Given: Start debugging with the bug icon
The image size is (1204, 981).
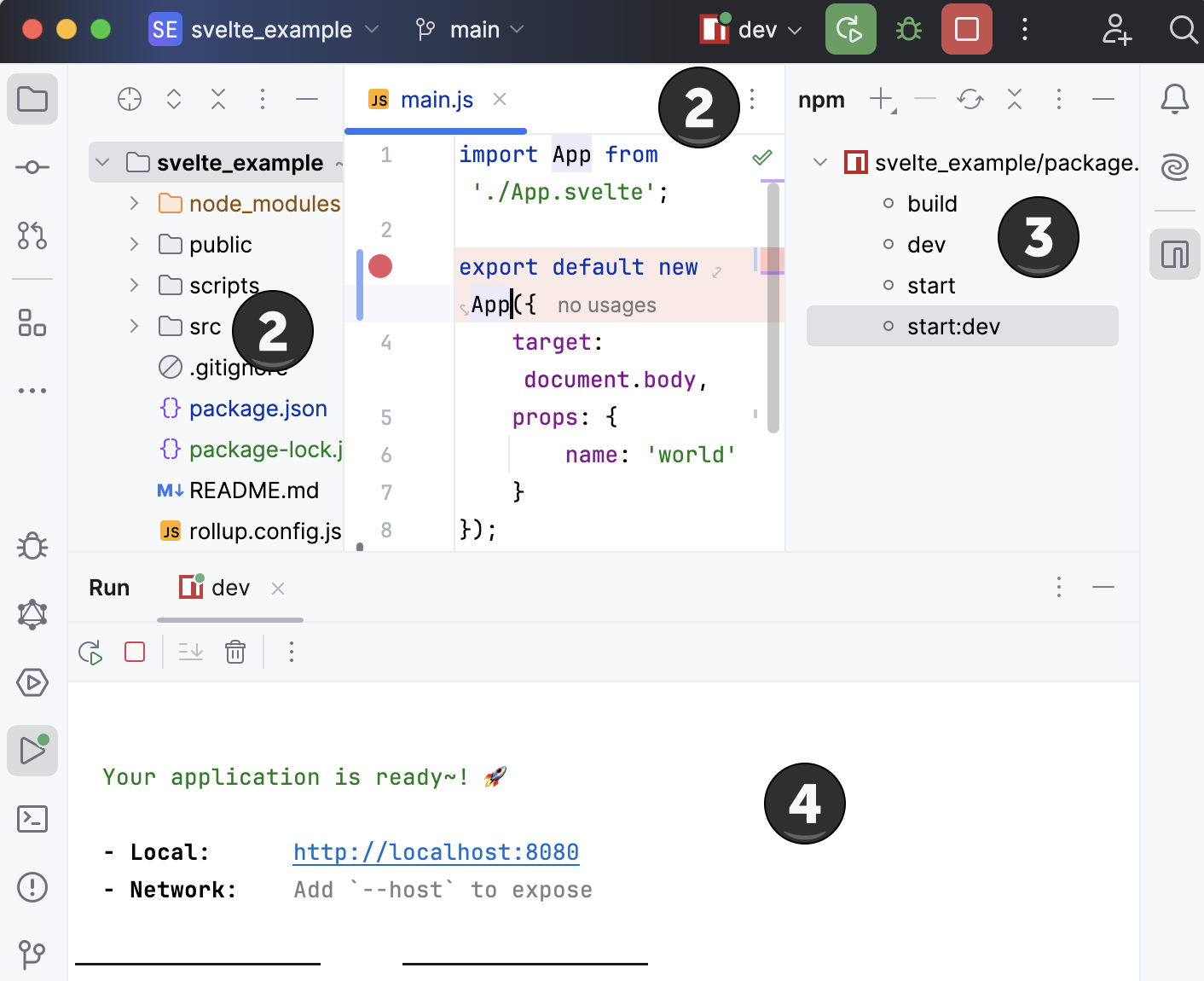Looking at the screenshot, I should coord(907,29).
